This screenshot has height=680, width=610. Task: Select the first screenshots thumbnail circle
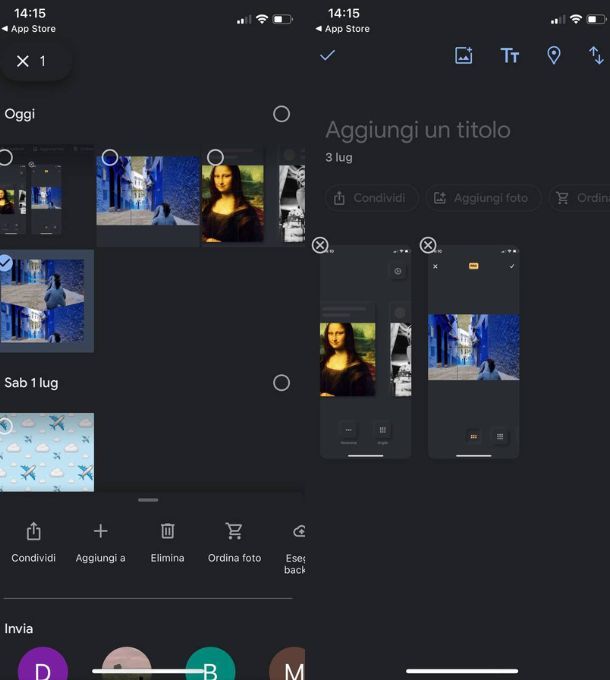click(5, 157)
